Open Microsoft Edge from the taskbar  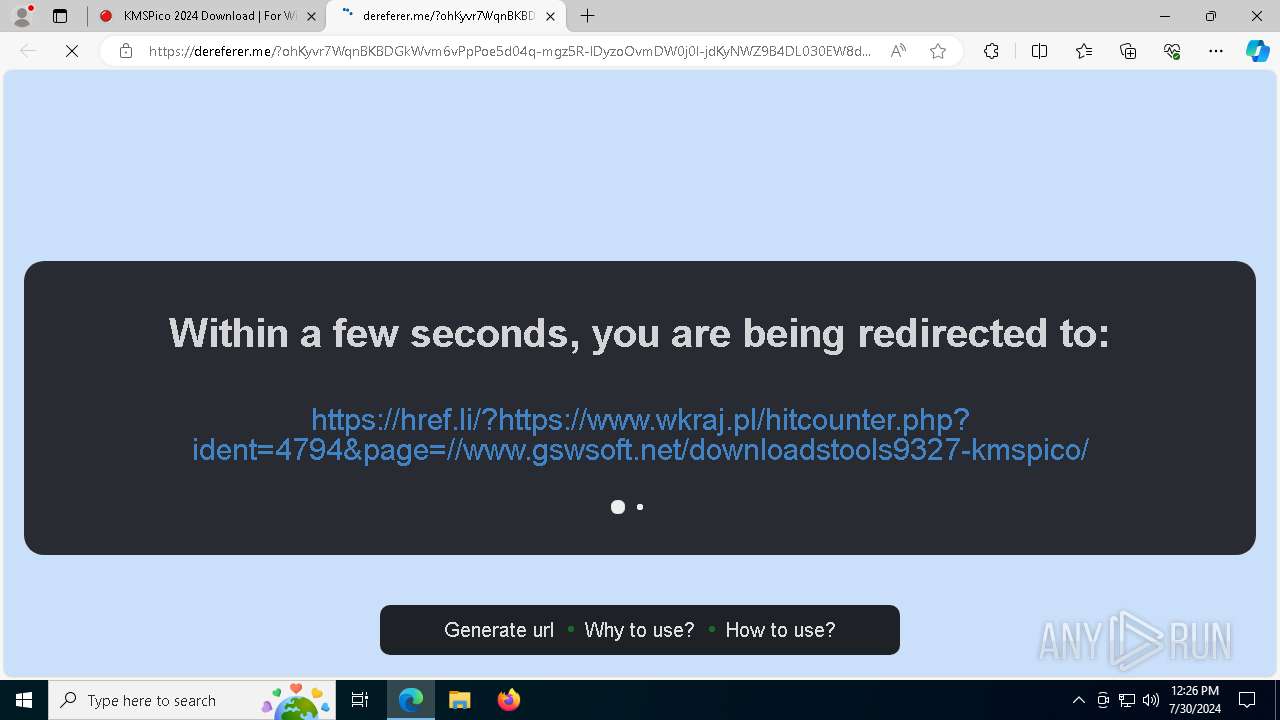[411, 700]
